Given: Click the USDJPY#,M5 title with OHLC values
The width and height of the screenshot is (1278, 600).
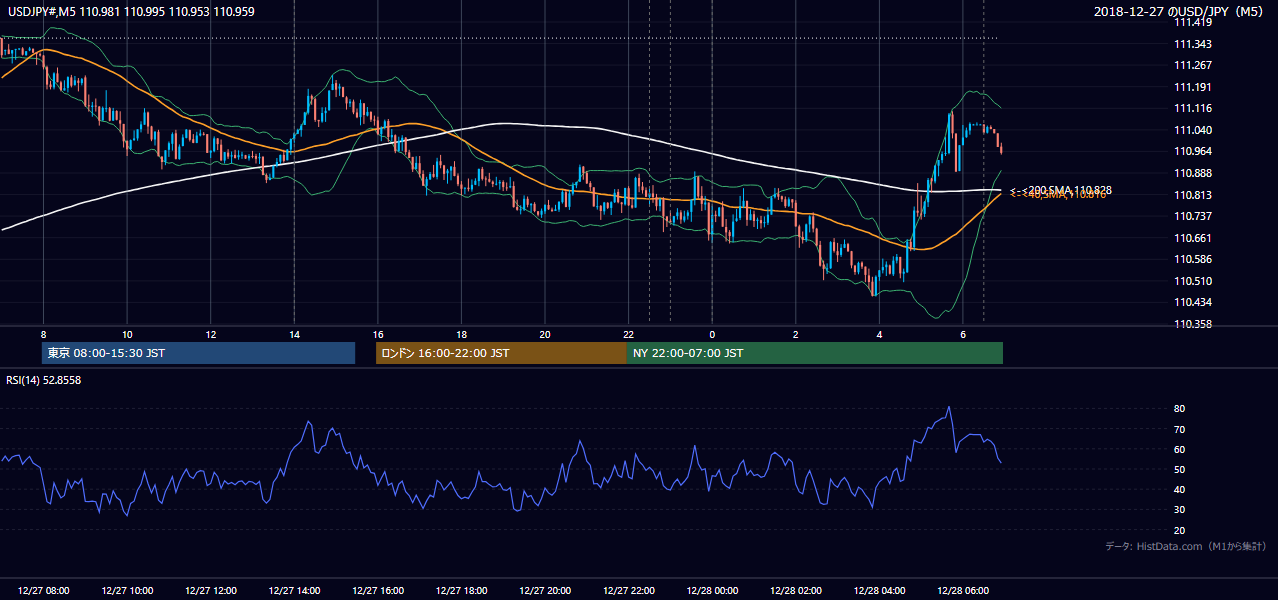Looking at the screenshot, I should point(131,12).
